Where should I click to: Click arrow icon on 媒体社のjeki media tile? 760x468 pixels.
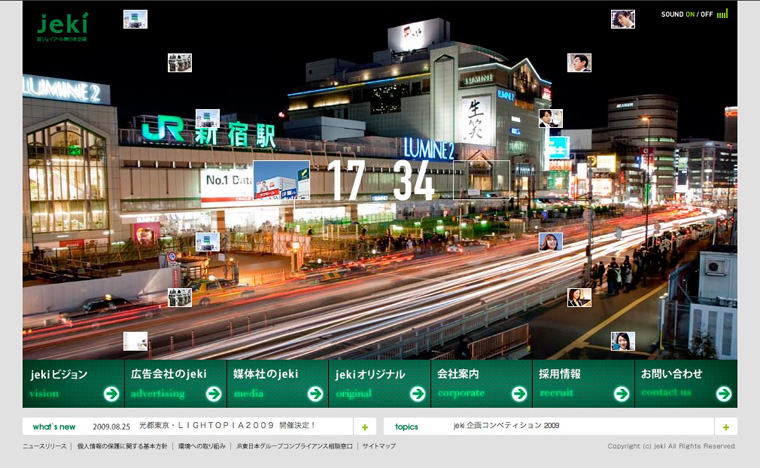[315, 393]
